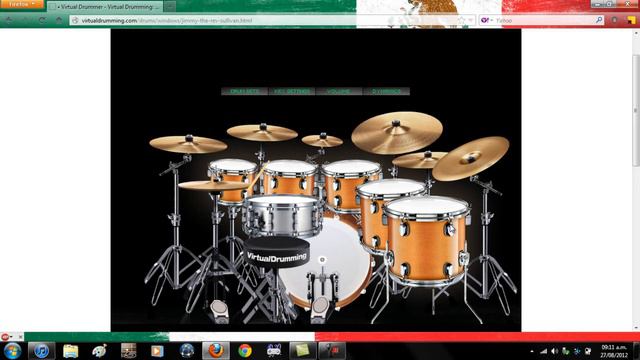Screen dimensions: 640x360
Task: Launch iTunes from the taskbar
Action: pyautogui.click(x=41, y=351)
